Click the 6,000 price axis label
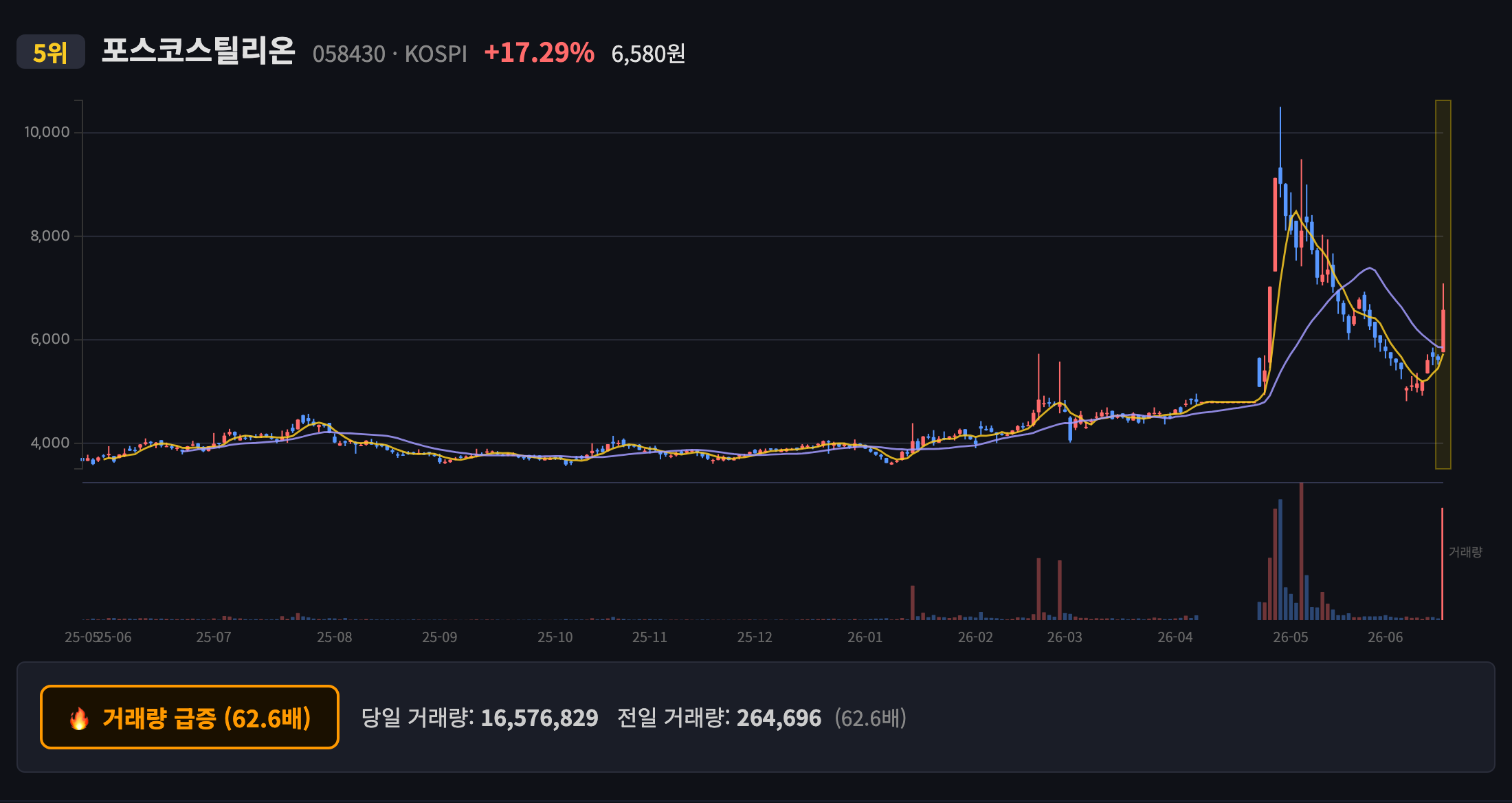Viewport: 1512px width, 803px height. (50, 339)
